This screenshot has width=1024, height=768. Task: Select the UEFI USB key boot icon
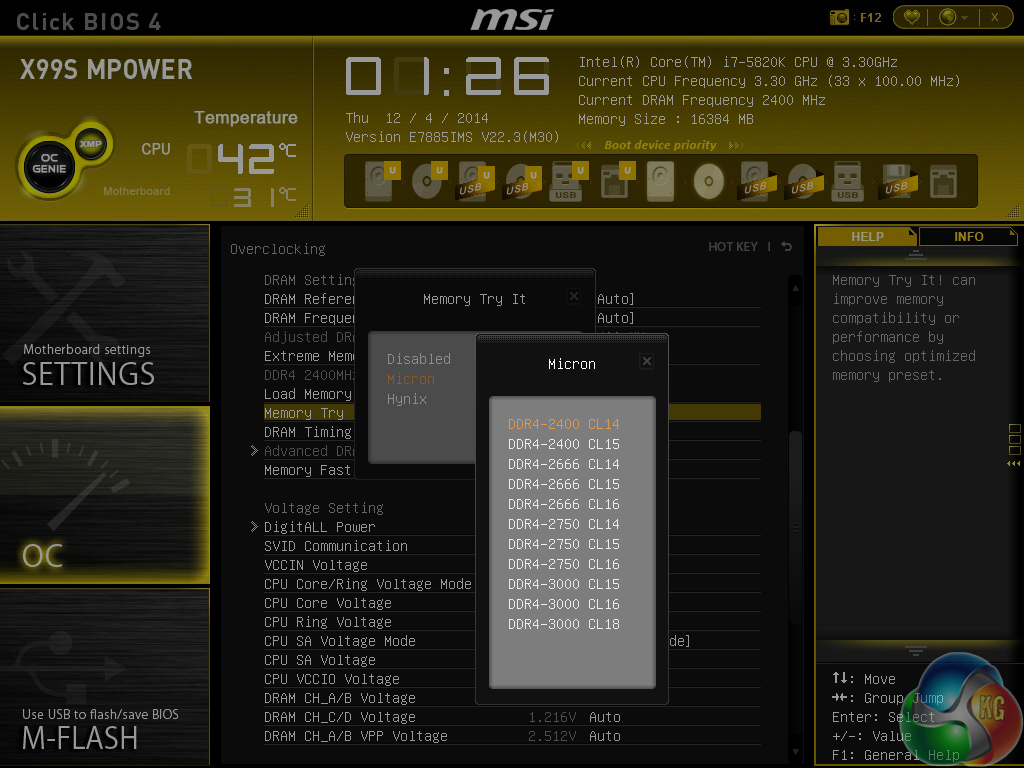coord(567,180)
